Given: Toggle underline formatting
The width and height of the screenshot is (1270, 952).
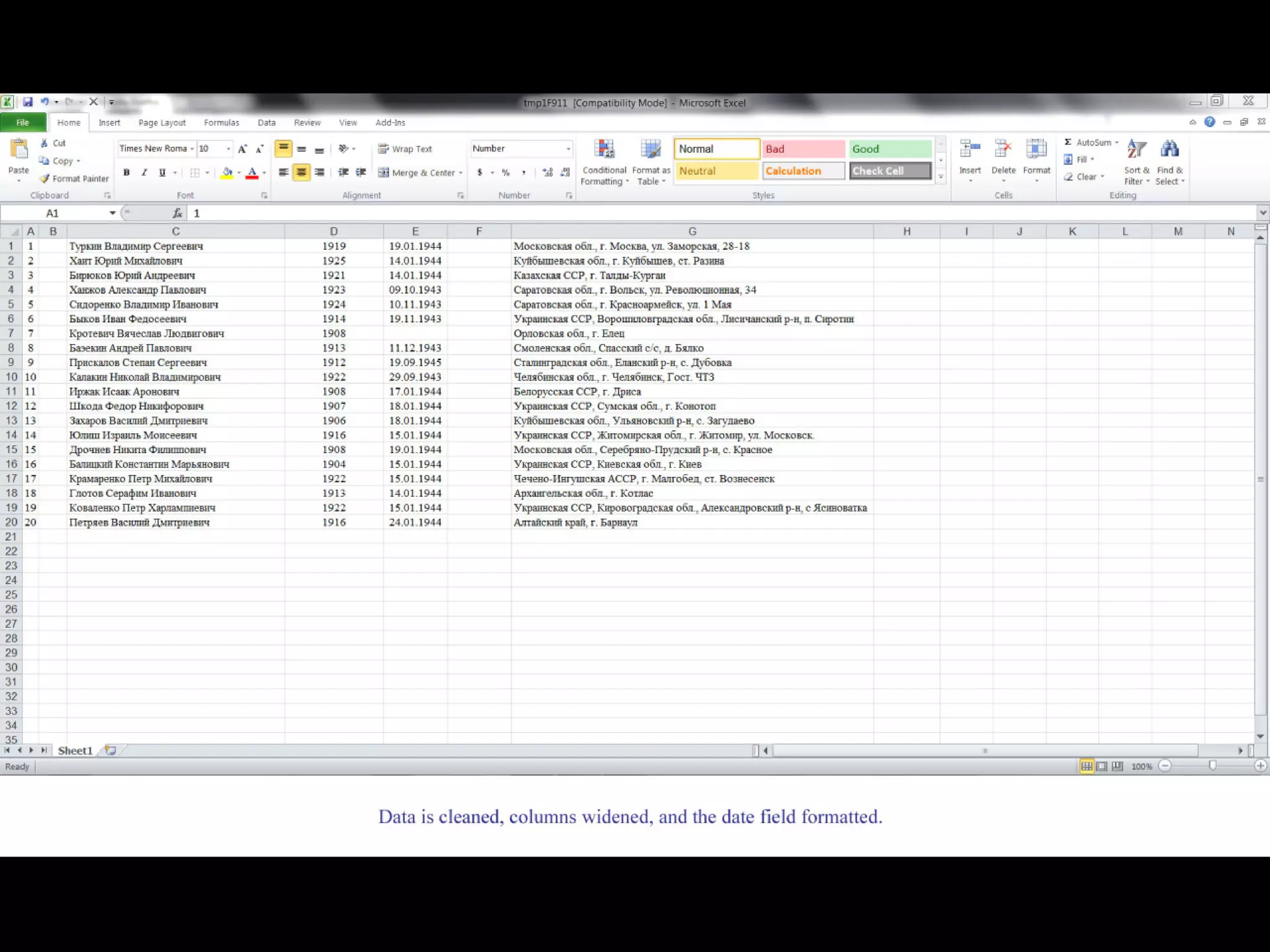Looking at the screenshot, I should (162, 172).
